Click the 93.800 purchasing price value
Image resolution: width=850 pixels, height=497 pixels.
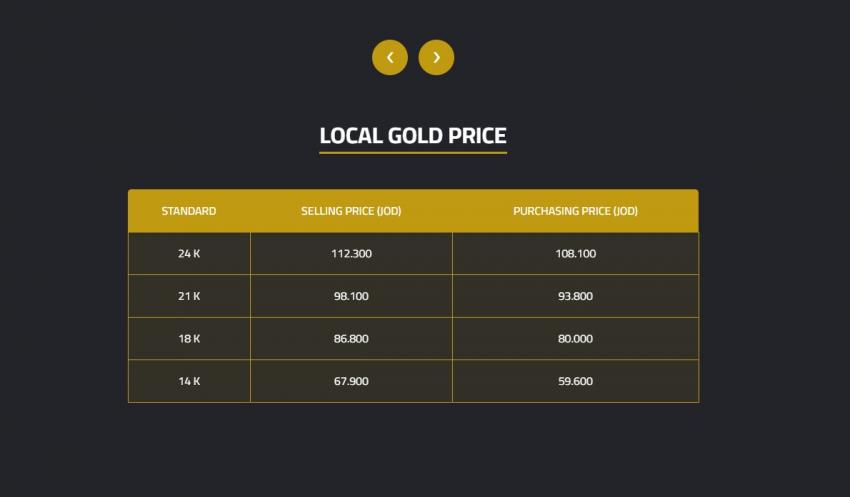pos(575,296)
